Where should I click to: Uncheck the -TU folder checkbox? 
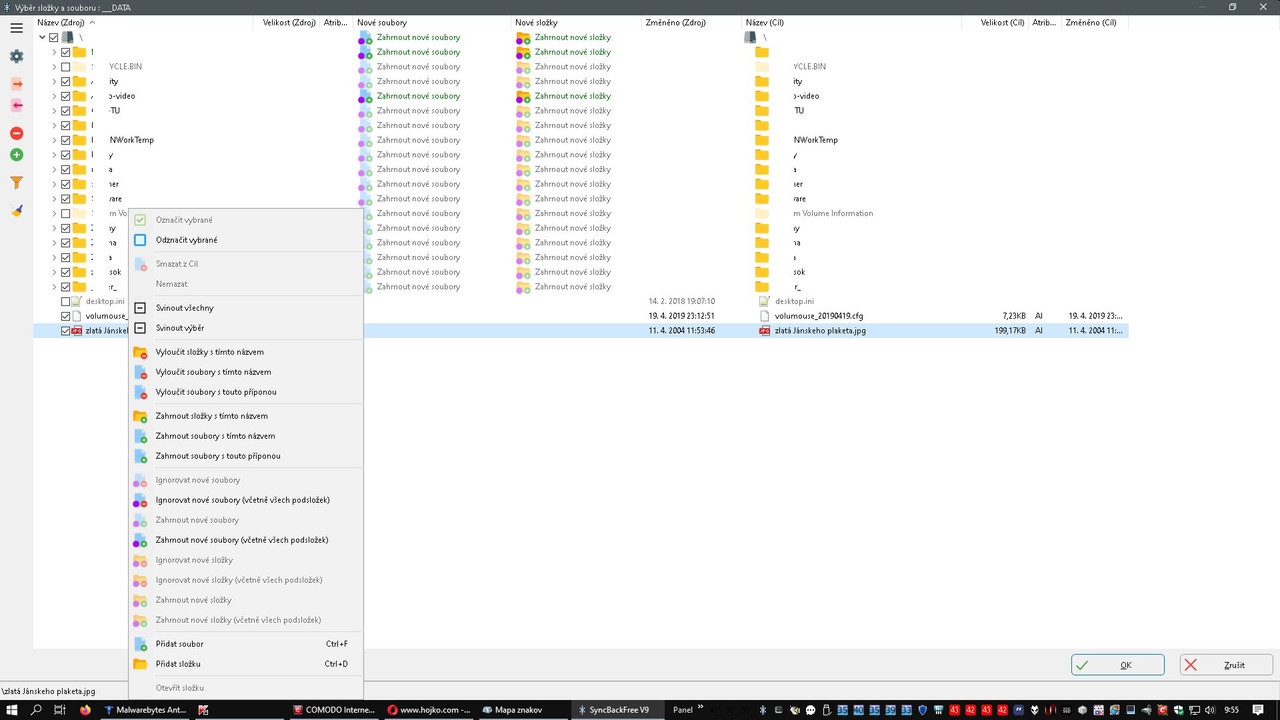click(x=66, y=111)
